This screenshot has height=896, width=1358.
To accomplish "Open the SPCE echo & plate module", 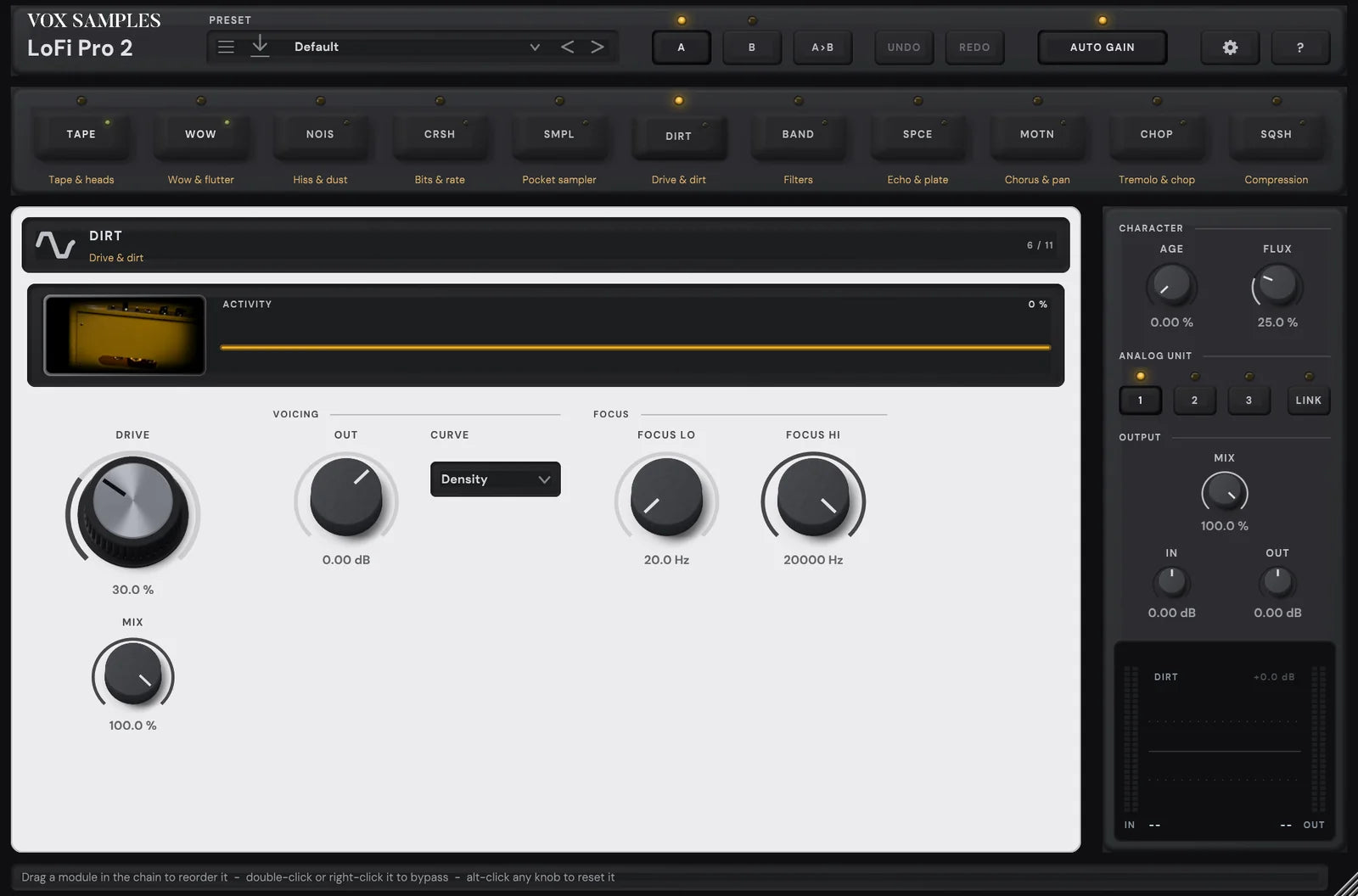I will tap(917, 136).
